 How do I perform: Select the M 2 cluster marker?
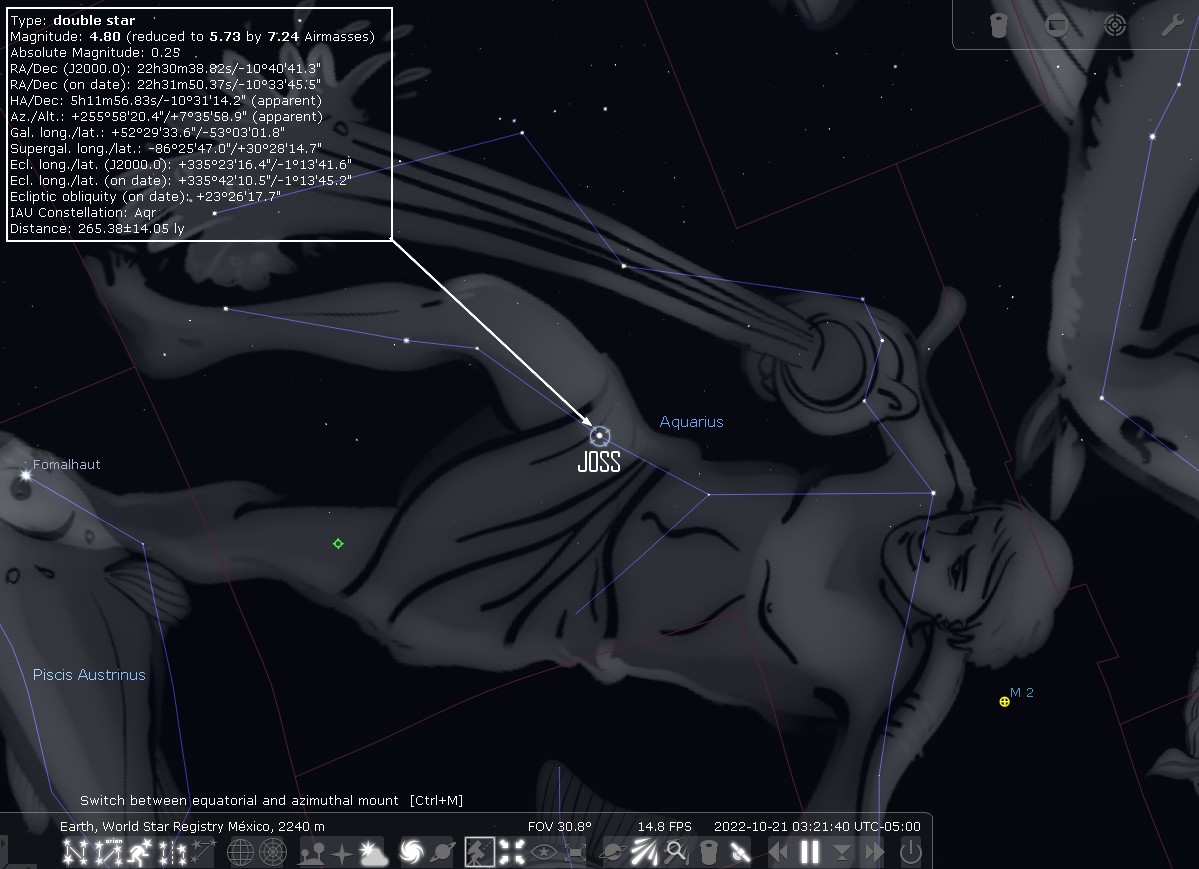1005,701
